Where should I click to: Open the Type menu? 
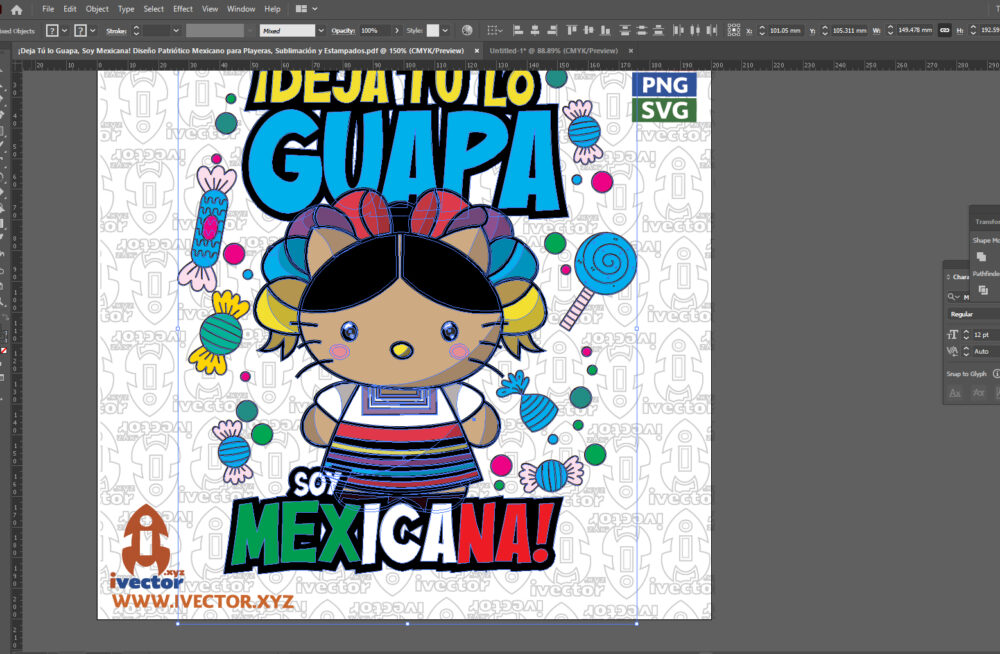point(126,9)
